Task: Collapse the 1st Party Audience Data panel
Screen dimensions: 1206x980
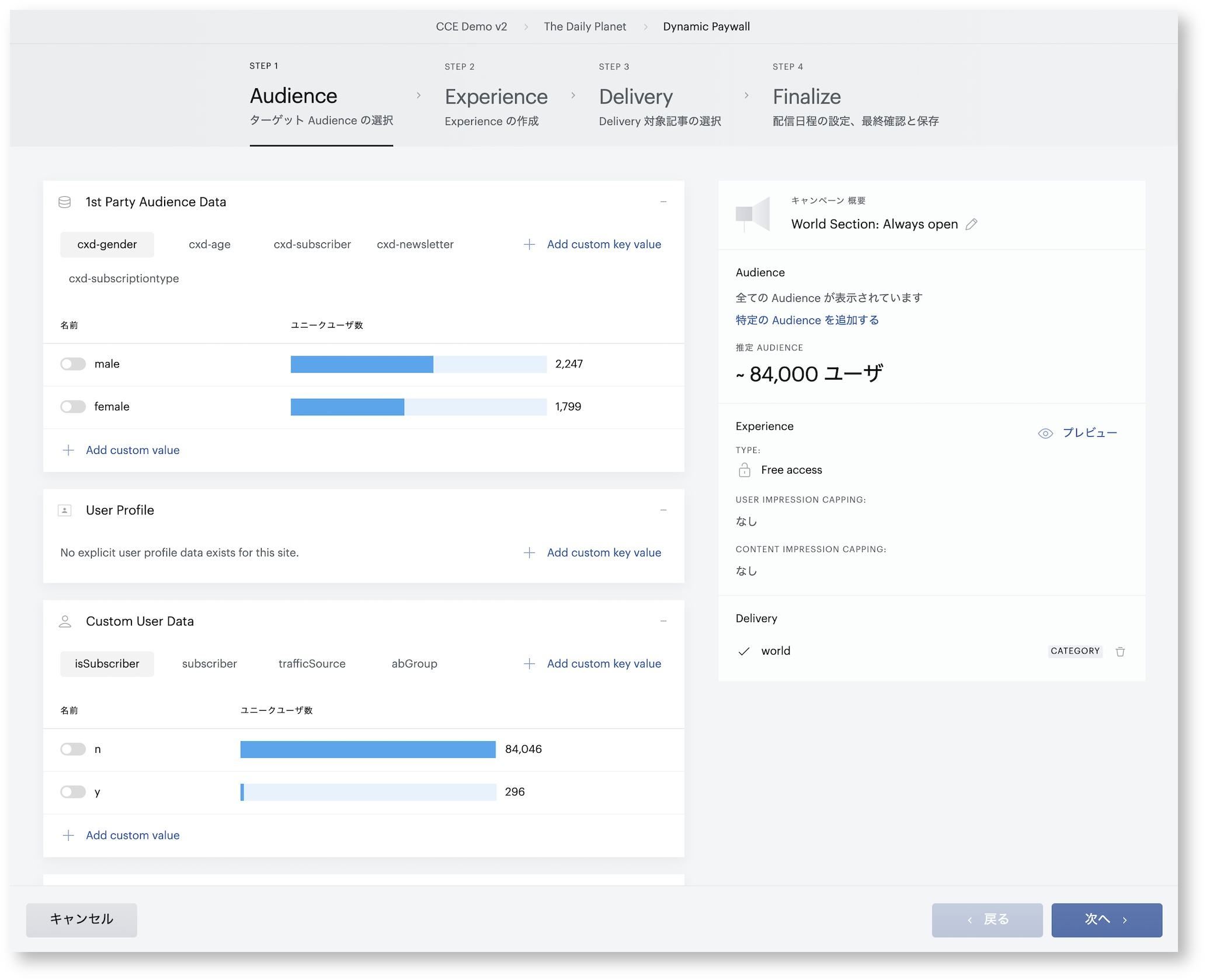Action: point(663,202)
